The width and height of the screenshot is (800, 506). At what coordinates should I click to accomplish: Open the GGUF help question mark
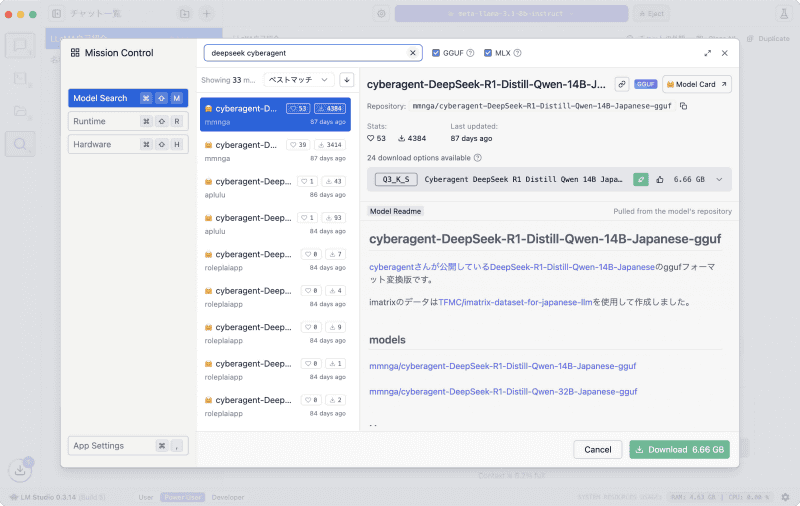pyautogui.click(x=470, y=53)
